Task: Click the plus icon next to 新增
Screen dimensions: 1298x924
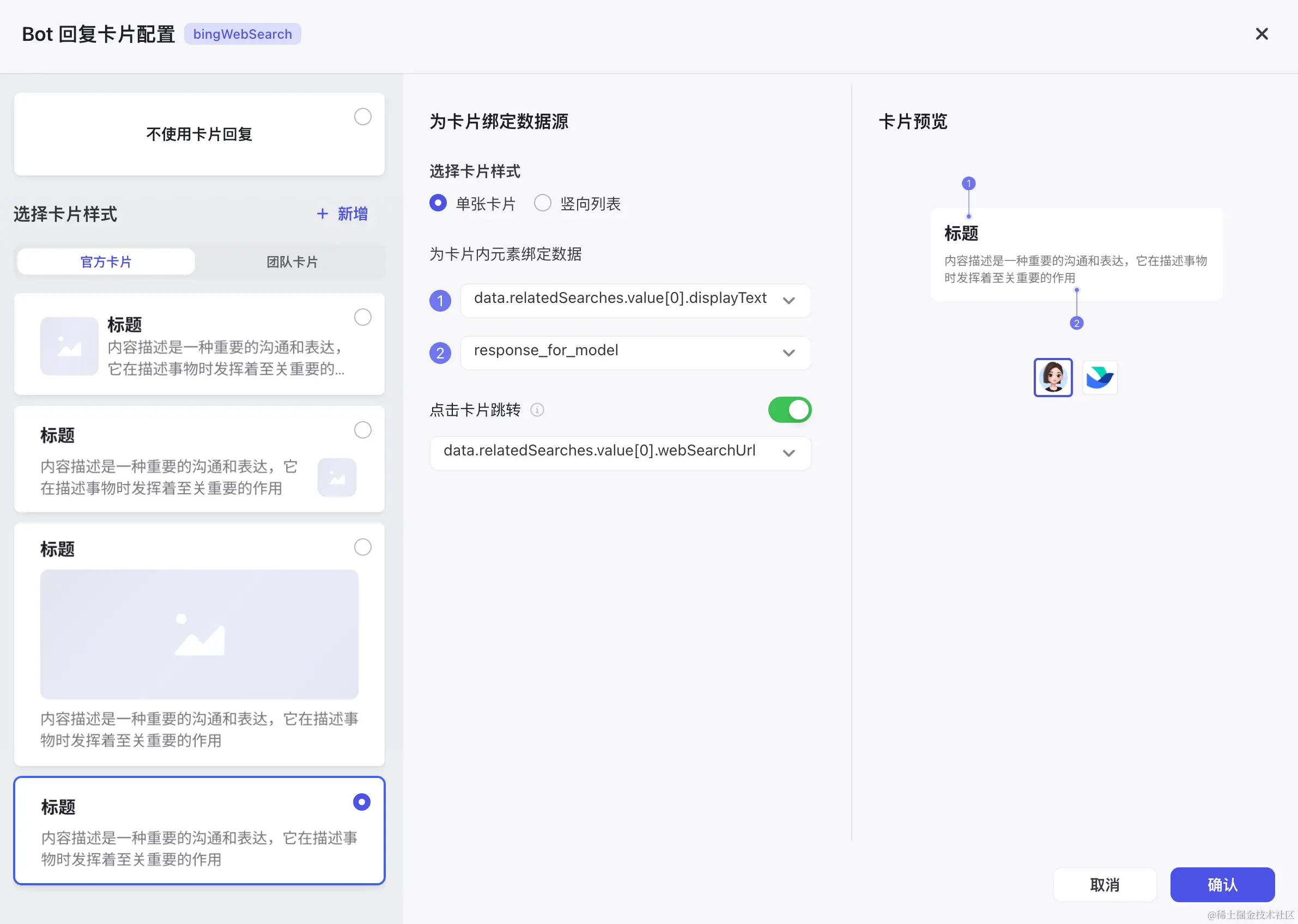Action: pyautogui.click(x=322, y=214)
